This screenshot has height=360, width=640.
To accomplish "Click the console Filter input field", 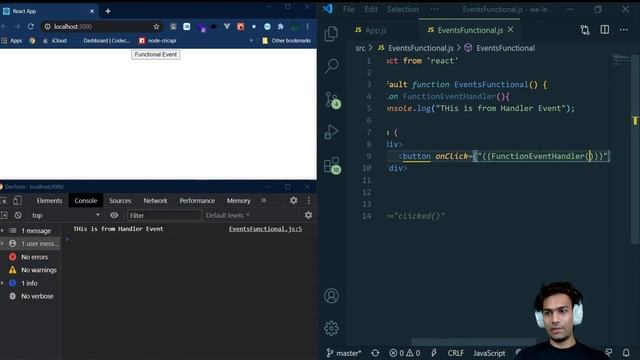I will pos(164,215).
